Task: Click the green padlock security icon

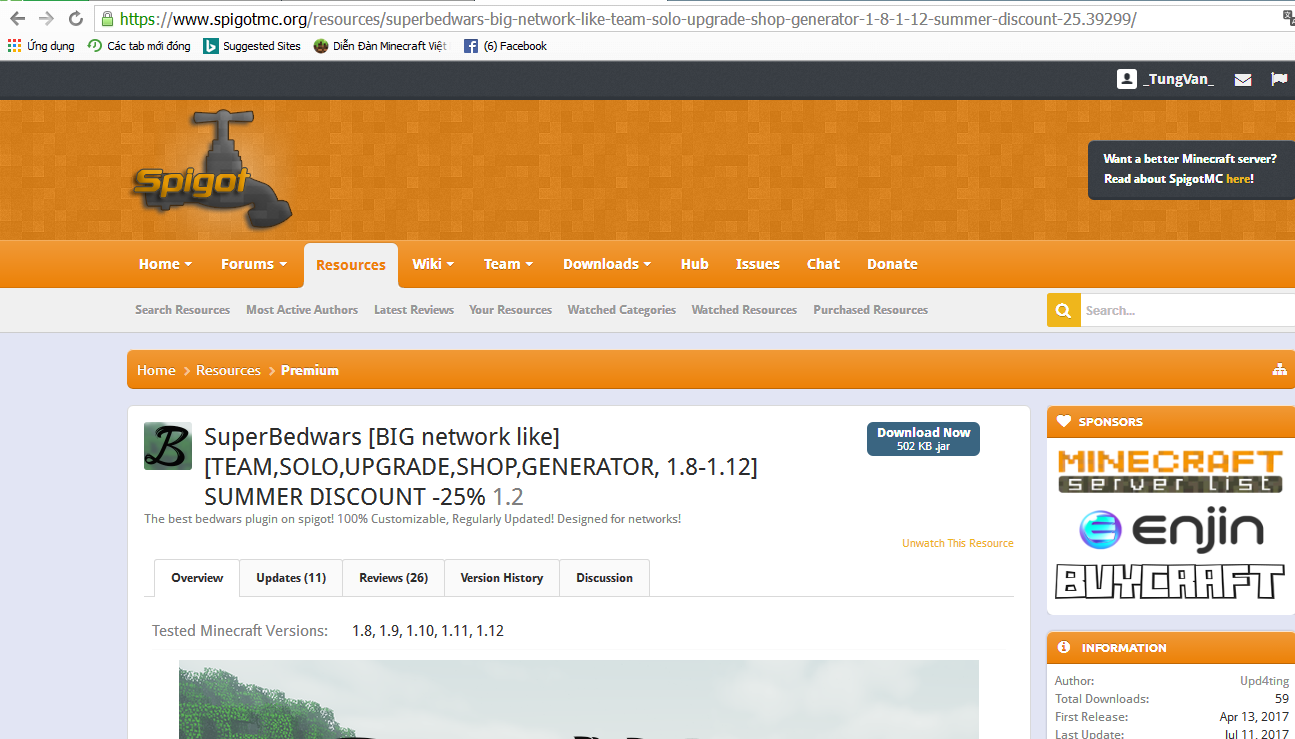Action: tap(107, 19)
